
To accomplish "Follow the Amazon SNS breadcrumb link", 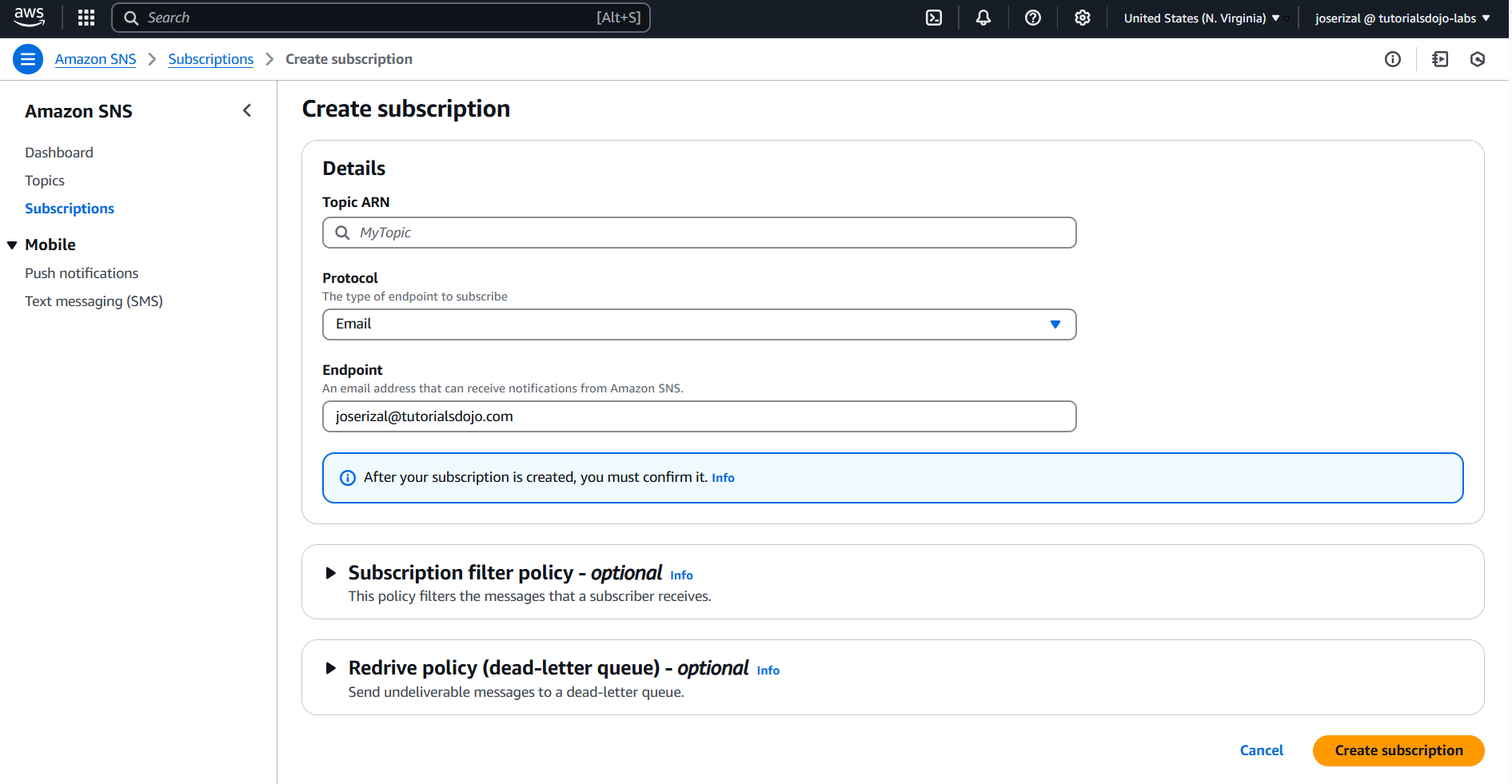I will [x=95, y=59].
